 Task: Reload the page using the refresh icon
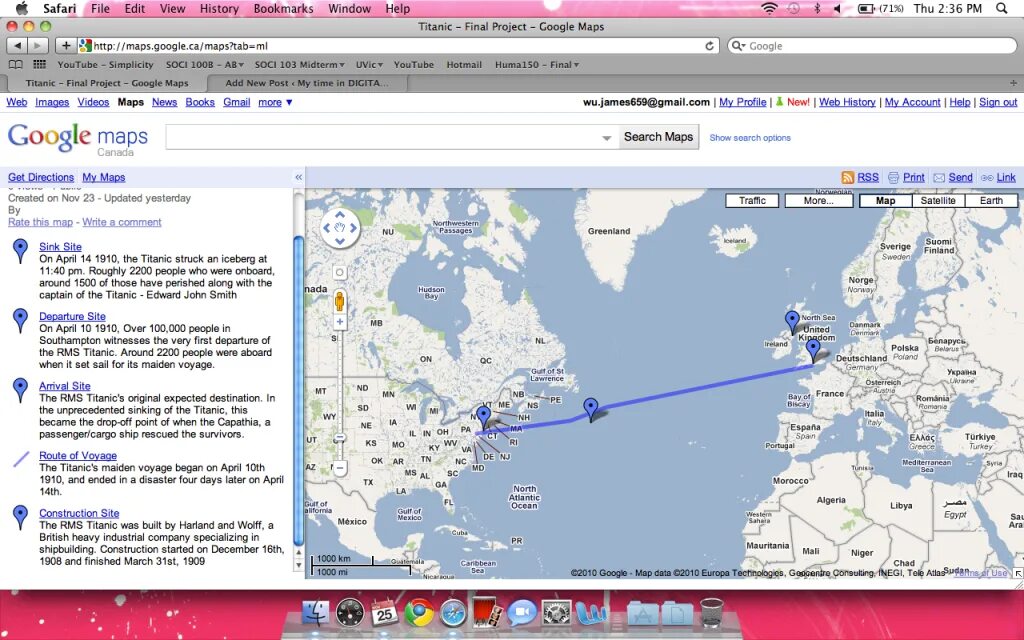(x=709, y=46)
